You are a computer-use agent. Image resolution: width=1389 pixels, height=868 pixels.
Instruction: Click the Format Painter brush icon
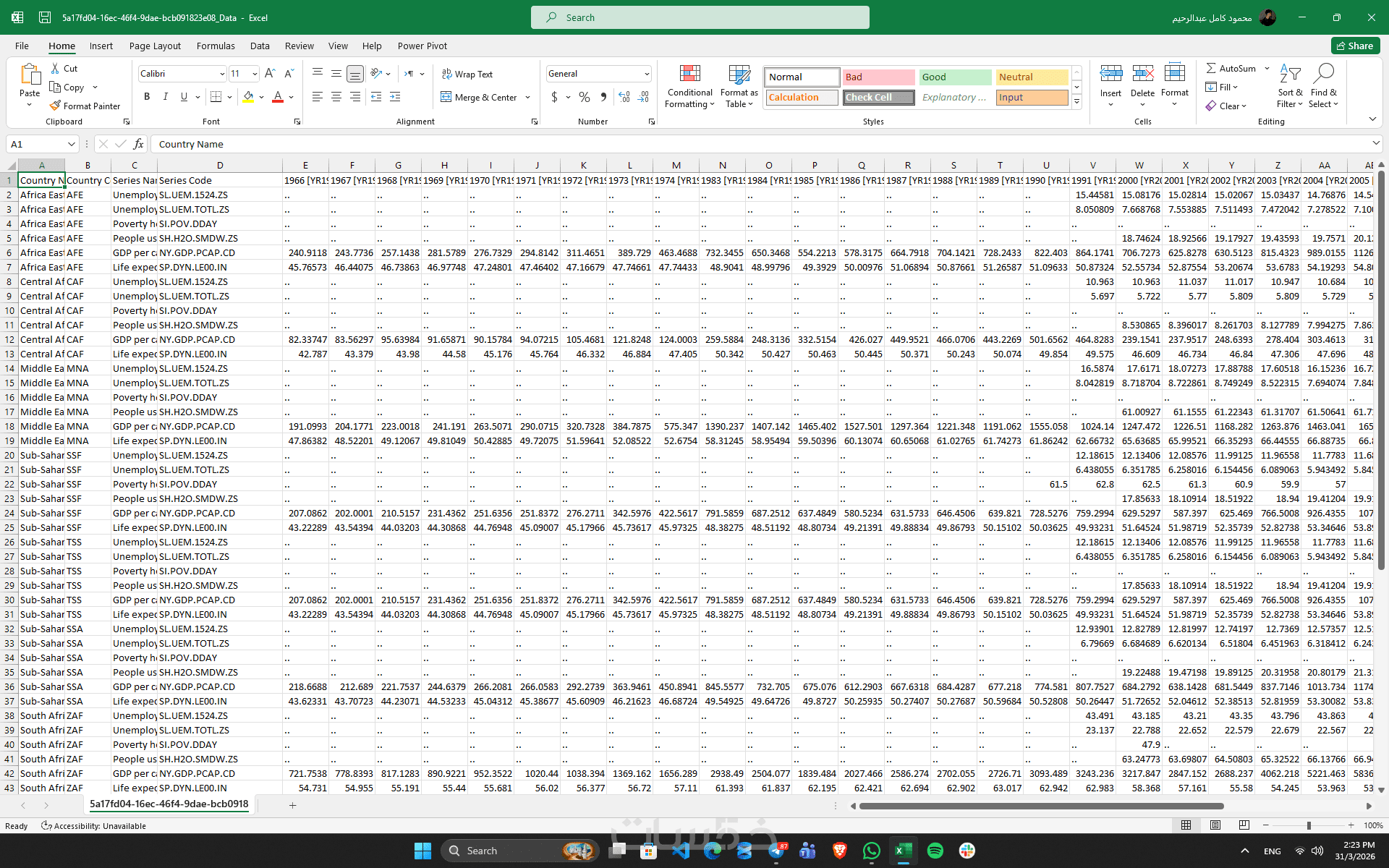55,106
